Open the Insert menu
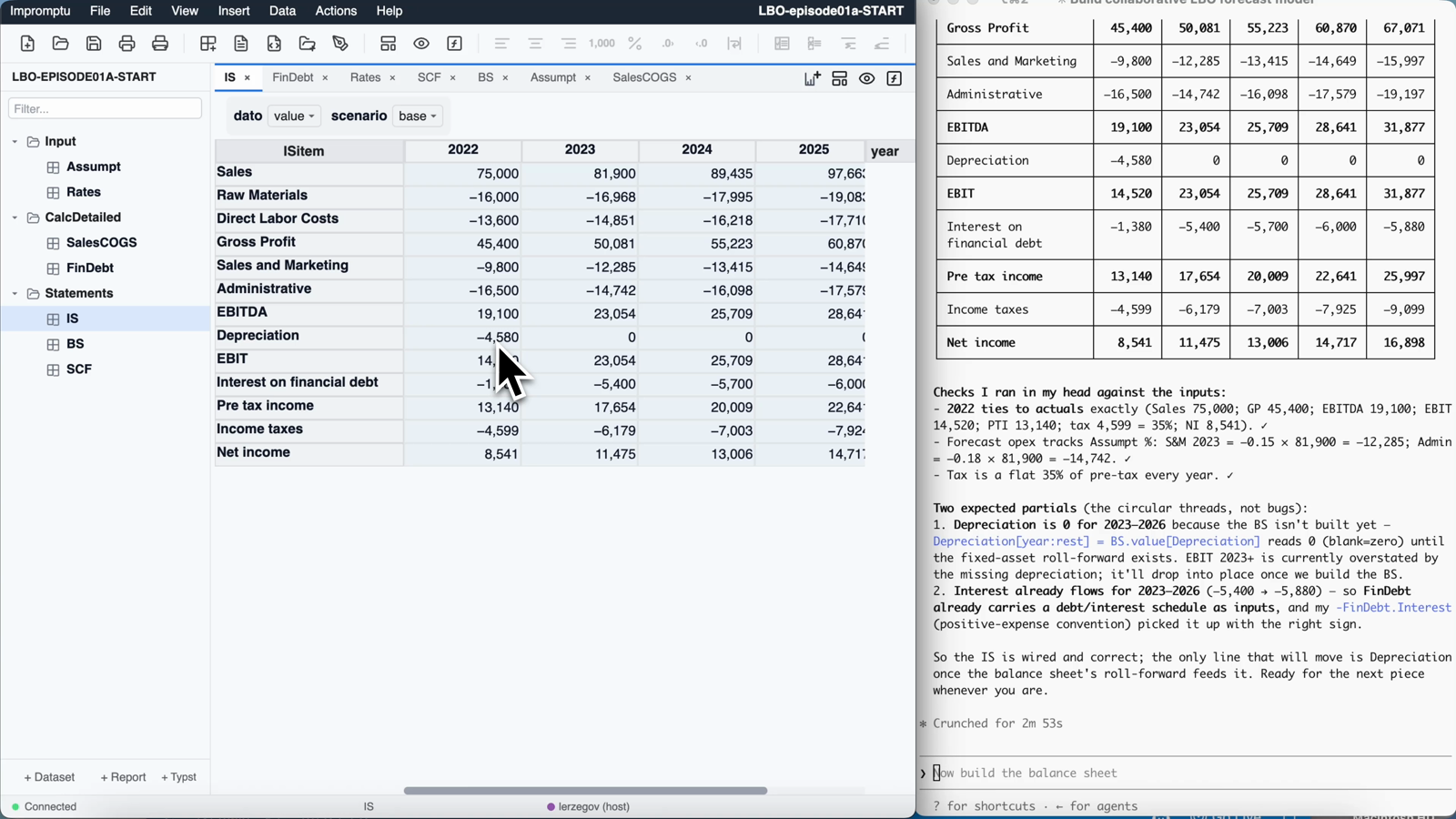The width and height of the screenshot is (1456, 819). click(x=234, y=11)
